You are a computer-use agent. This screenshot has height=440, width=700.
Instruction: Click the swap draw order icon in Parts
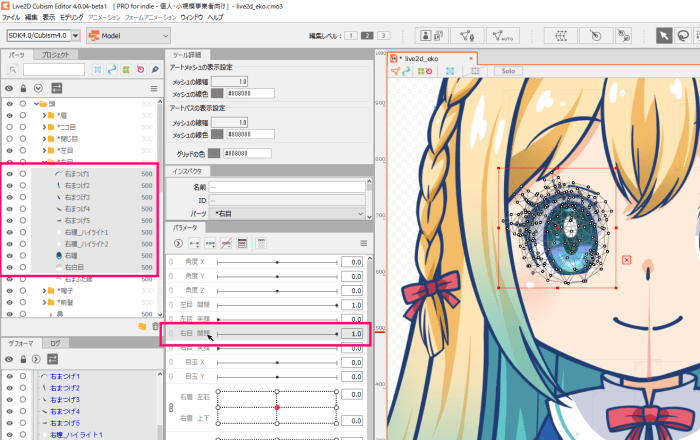pos(56,88)
